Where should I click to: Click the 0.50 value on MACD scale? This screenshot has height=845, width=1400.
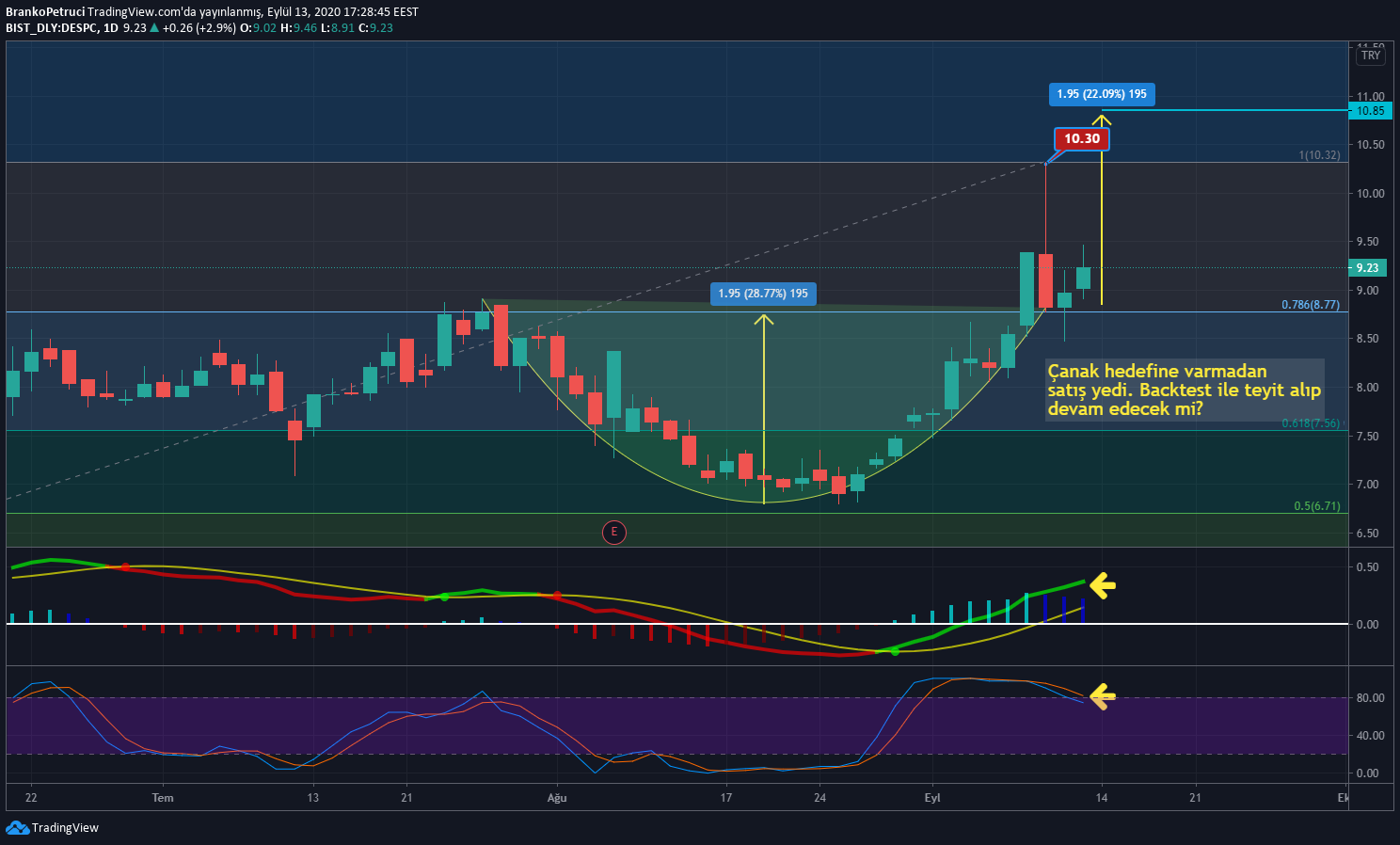[x=1367, y=567]
